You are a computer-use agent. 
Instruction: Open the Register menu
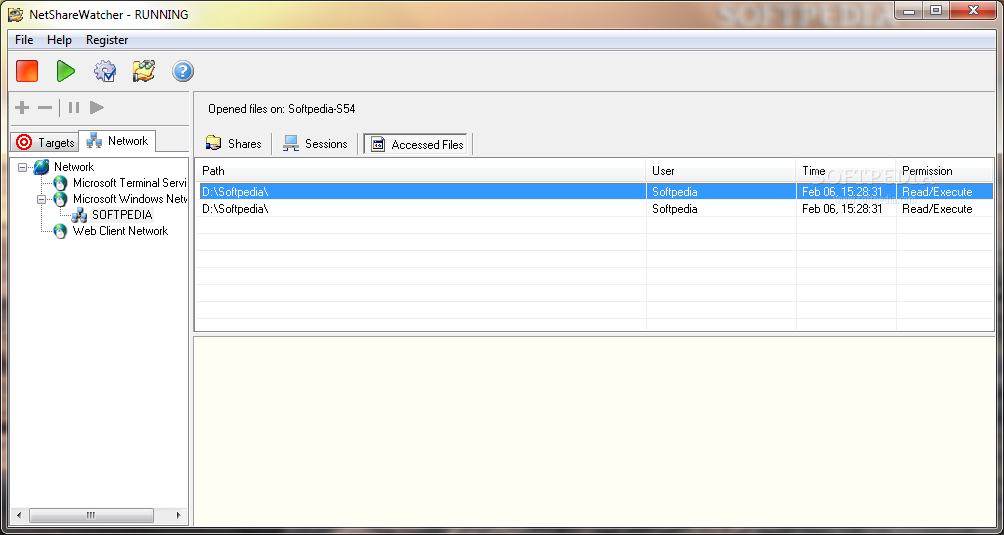coord(107,40)
